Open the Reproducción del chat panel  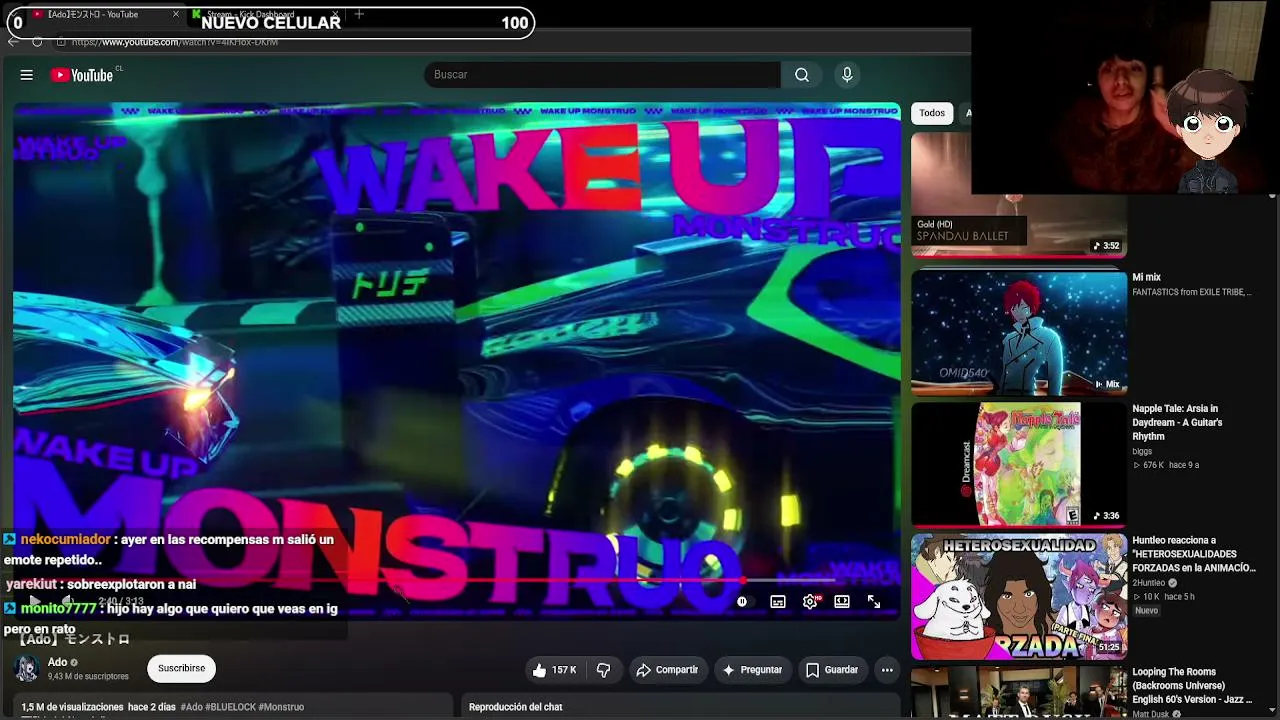click(x=516, y=707)
